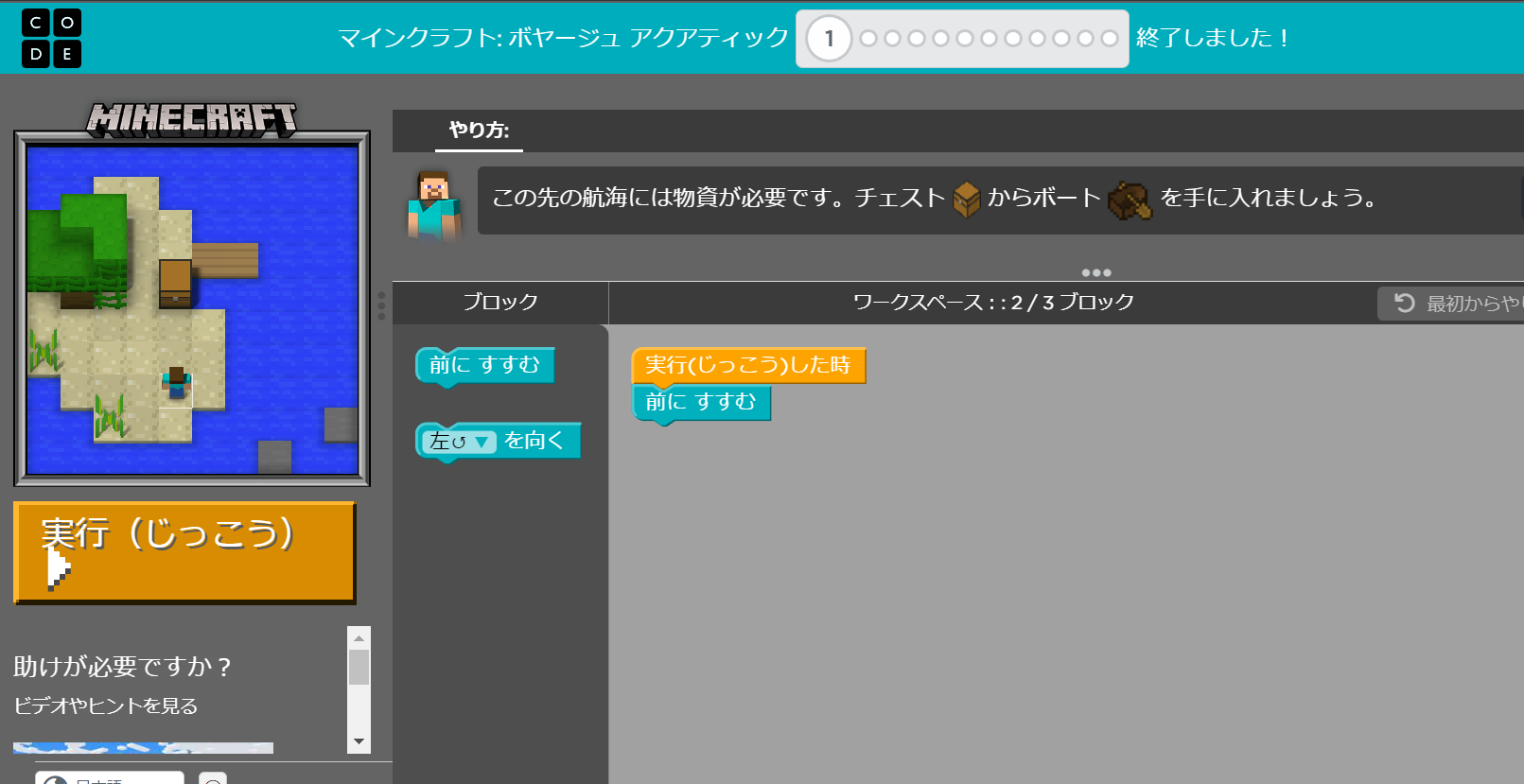Jump to level 5 progress dot
1524x784 pixels.
(x=940, y=39)
